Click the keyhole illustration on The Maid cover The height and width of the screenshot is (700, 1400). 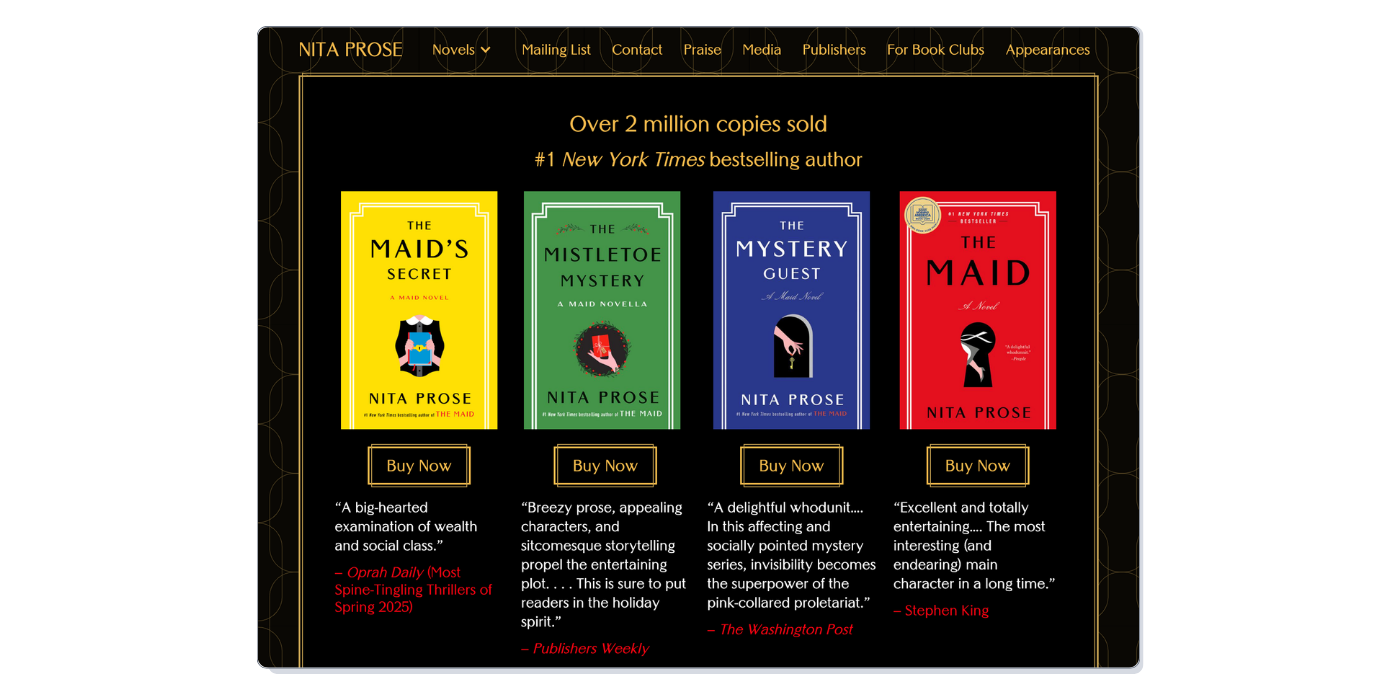(977, 354)
